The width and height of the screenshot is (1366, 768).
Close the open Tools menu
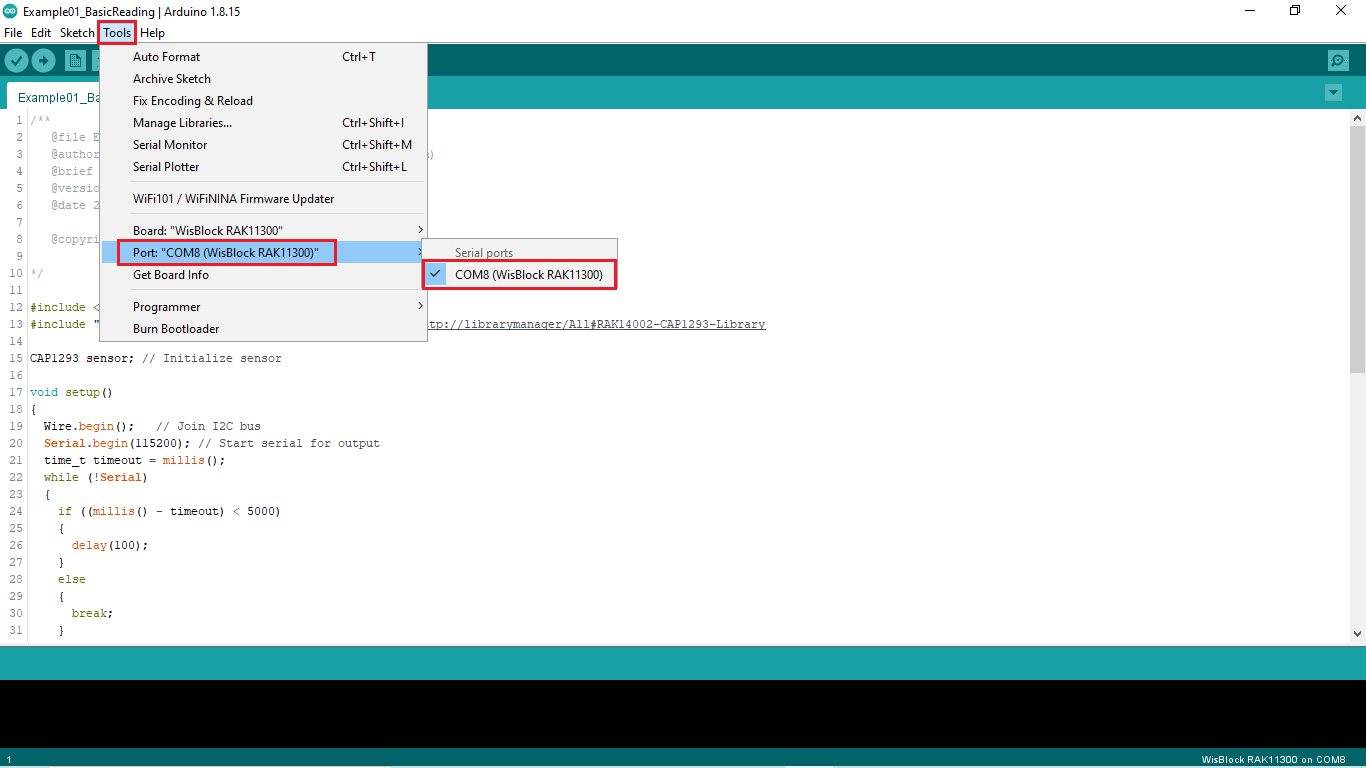(117, 33)
